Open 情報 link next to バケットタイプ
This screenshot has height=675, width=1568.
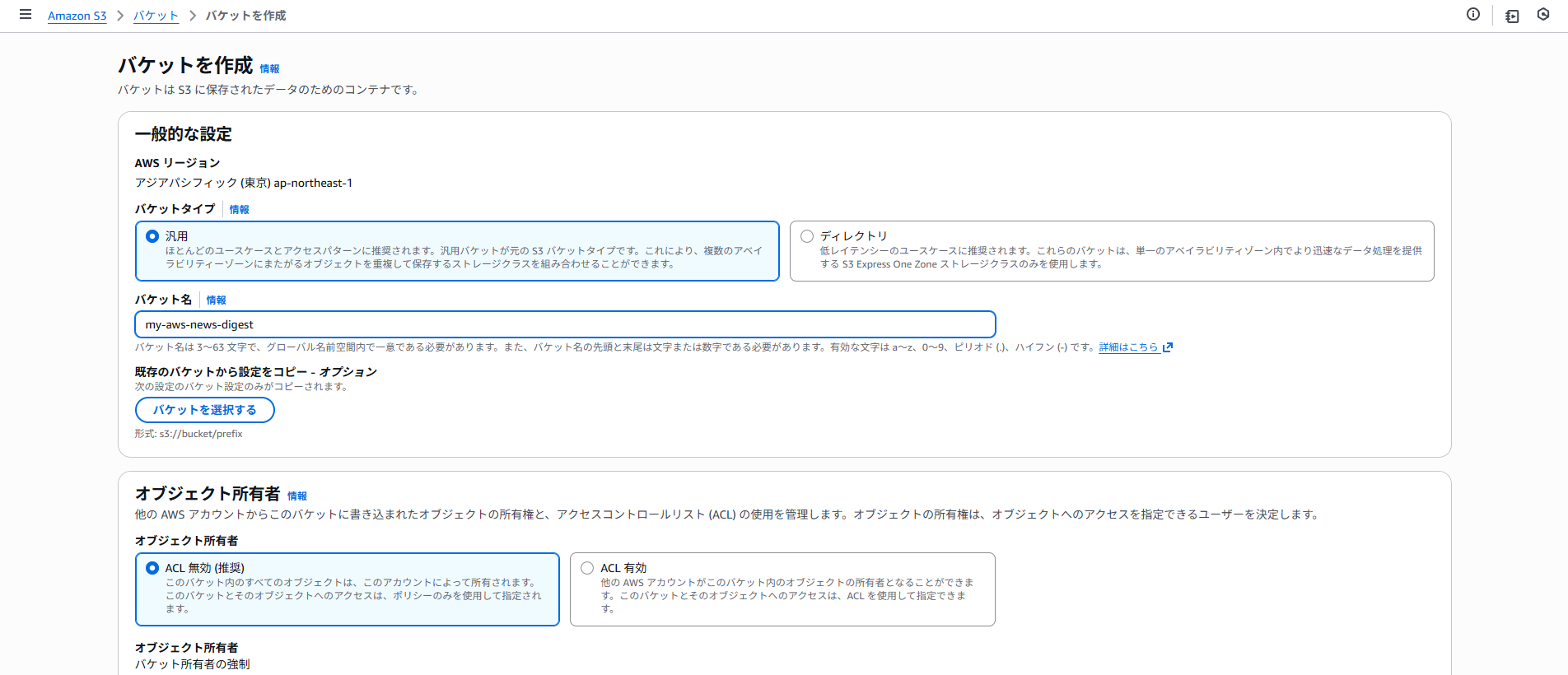[239, 210]
